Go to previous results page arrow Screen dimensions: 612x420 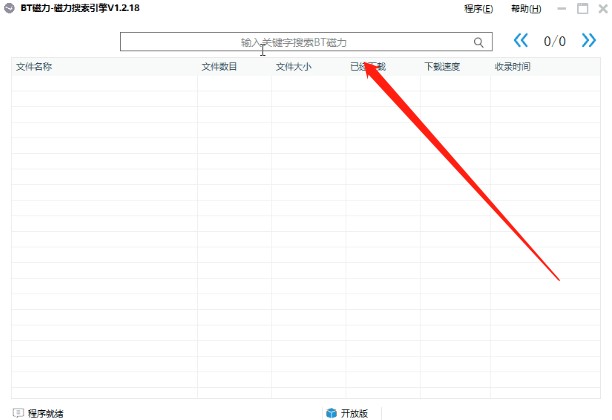[521, 40]
